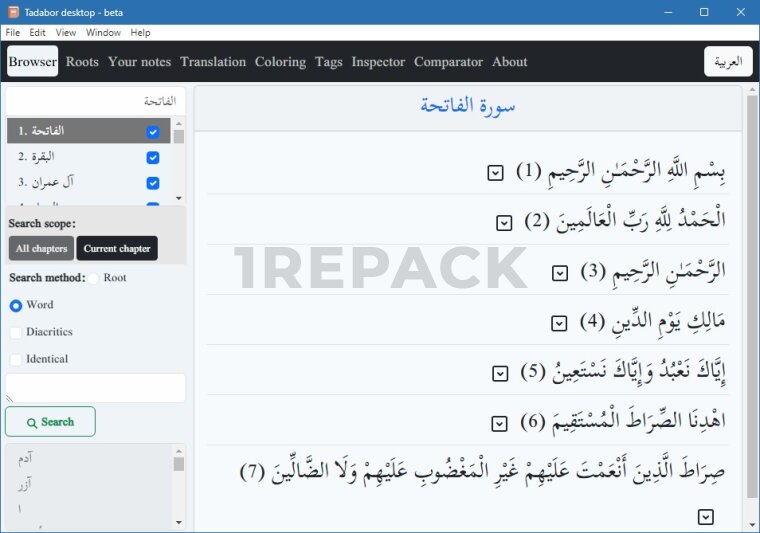The width and height of the screenshot is (760, 533).
Task: Click the Tadabor app icon in title bar
Action: coord(12,12)
